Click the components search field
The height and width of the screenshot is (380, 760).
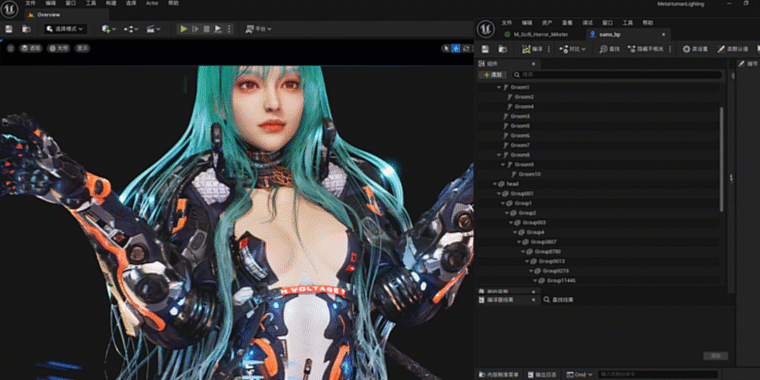tap(618, 75)
